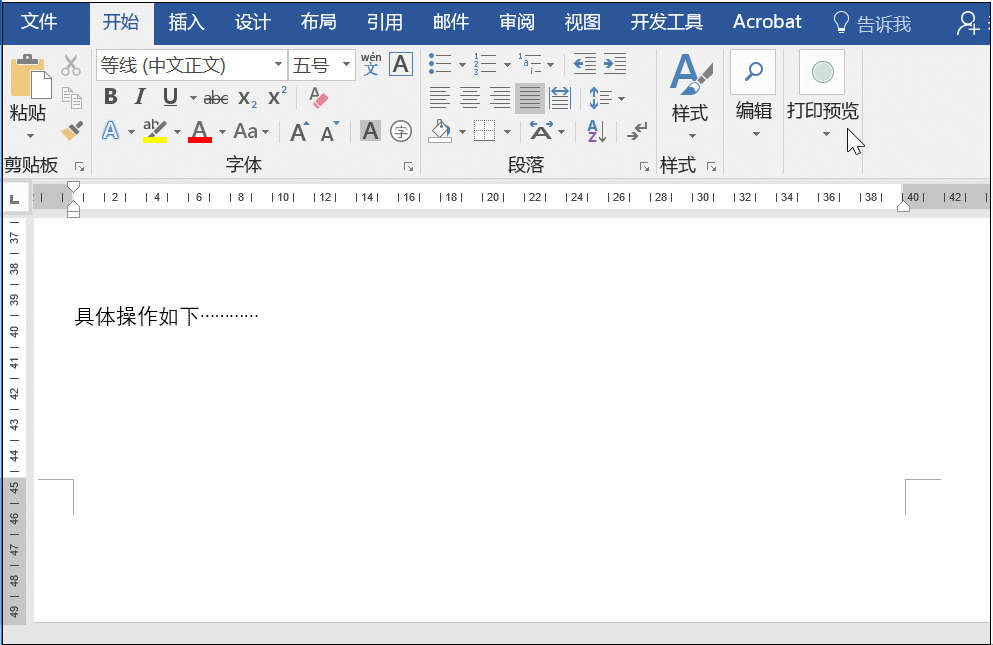Toggle Bold formatting

point(111,98)
